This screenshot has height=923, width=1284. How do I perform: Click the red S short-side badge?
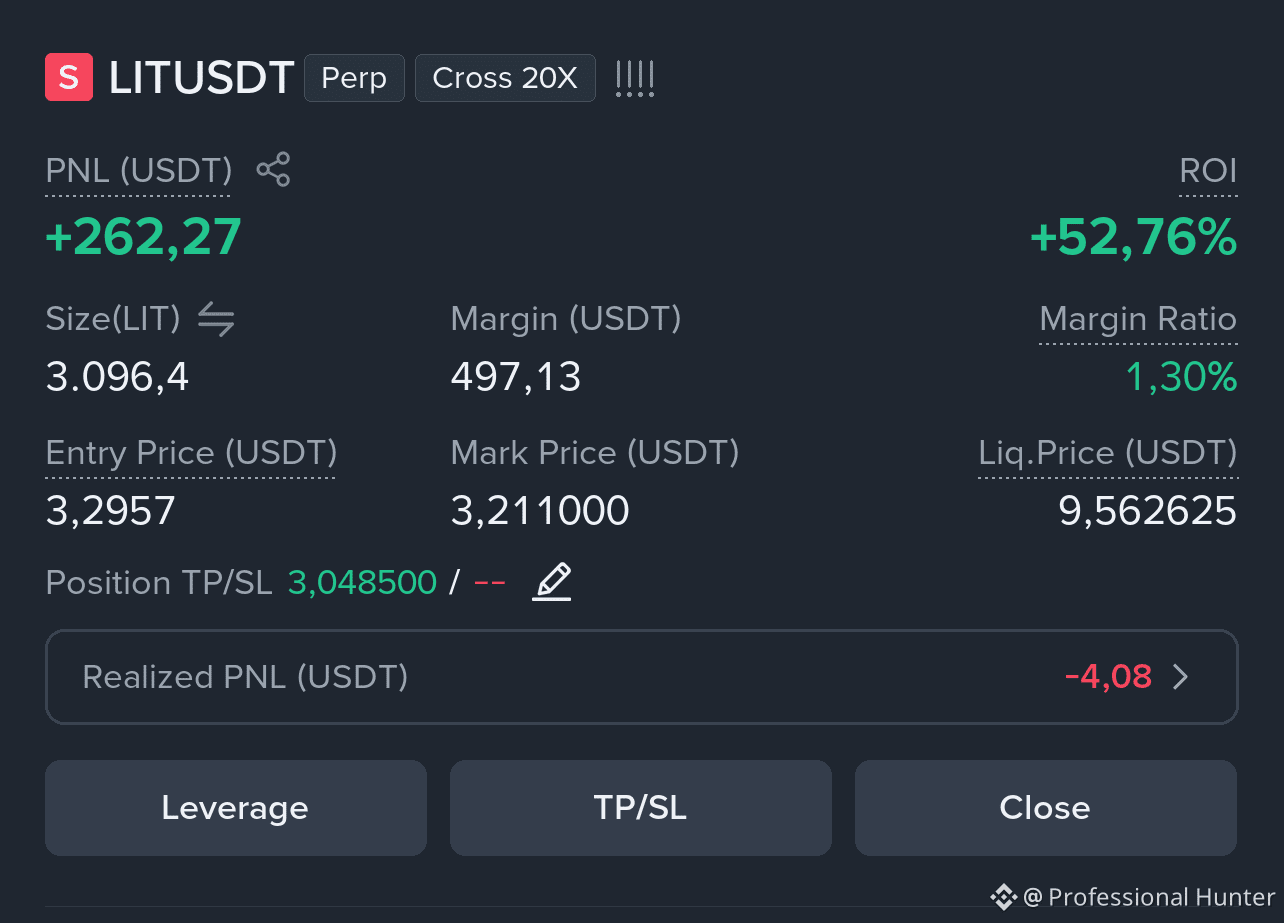click(x=69, y=78)
